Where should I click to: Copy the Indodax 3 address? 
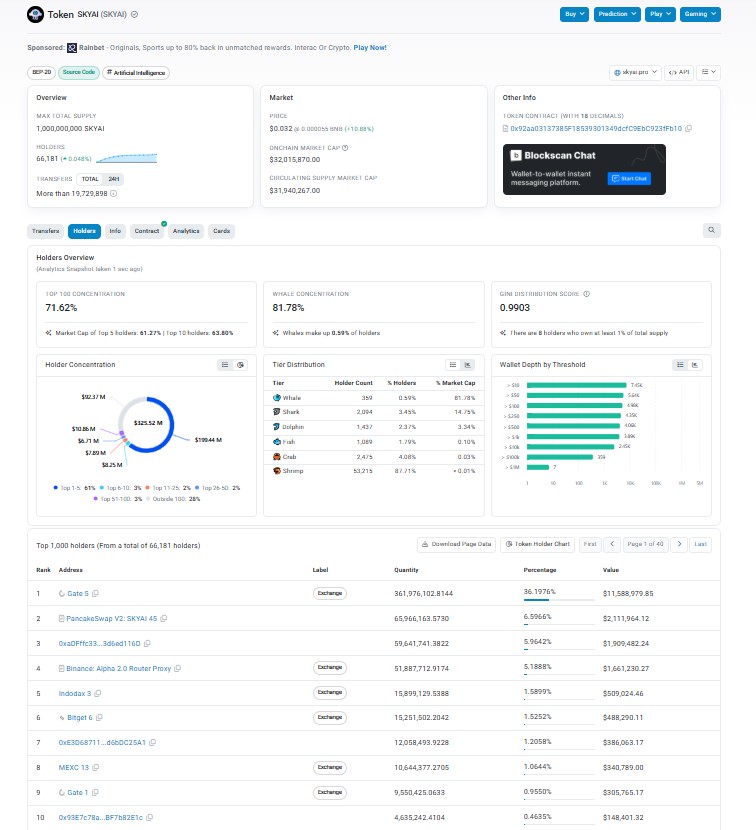(97, 693)
